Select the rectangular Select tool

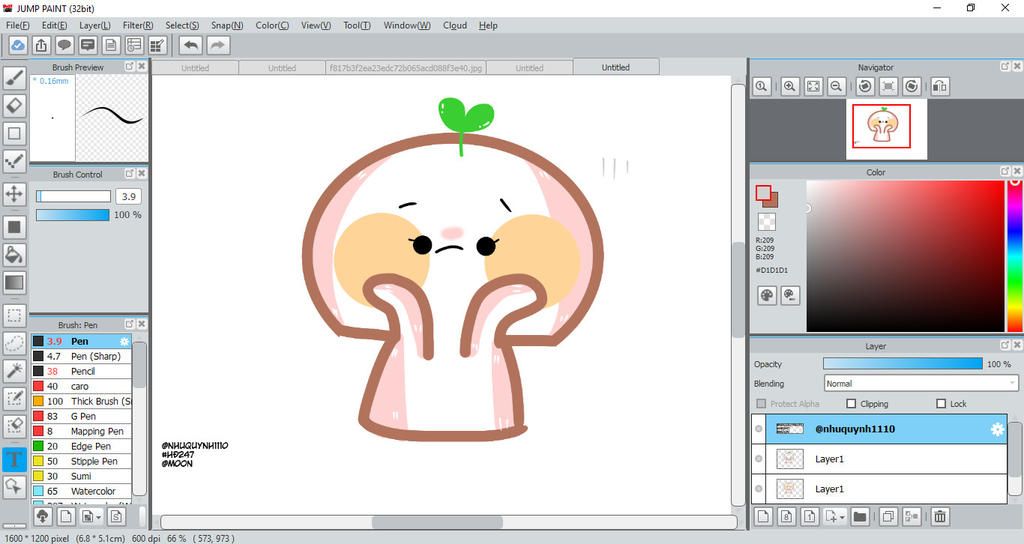[x=14, y=315]
